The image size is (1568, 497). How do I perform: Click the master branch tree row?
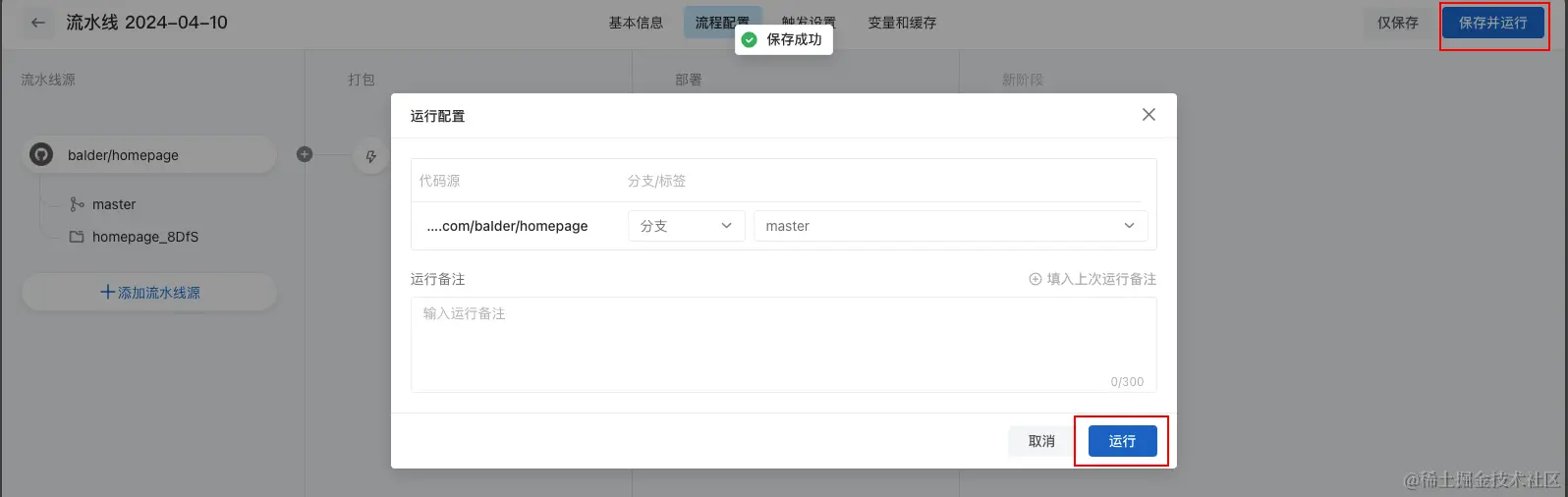tap(102, 204)
